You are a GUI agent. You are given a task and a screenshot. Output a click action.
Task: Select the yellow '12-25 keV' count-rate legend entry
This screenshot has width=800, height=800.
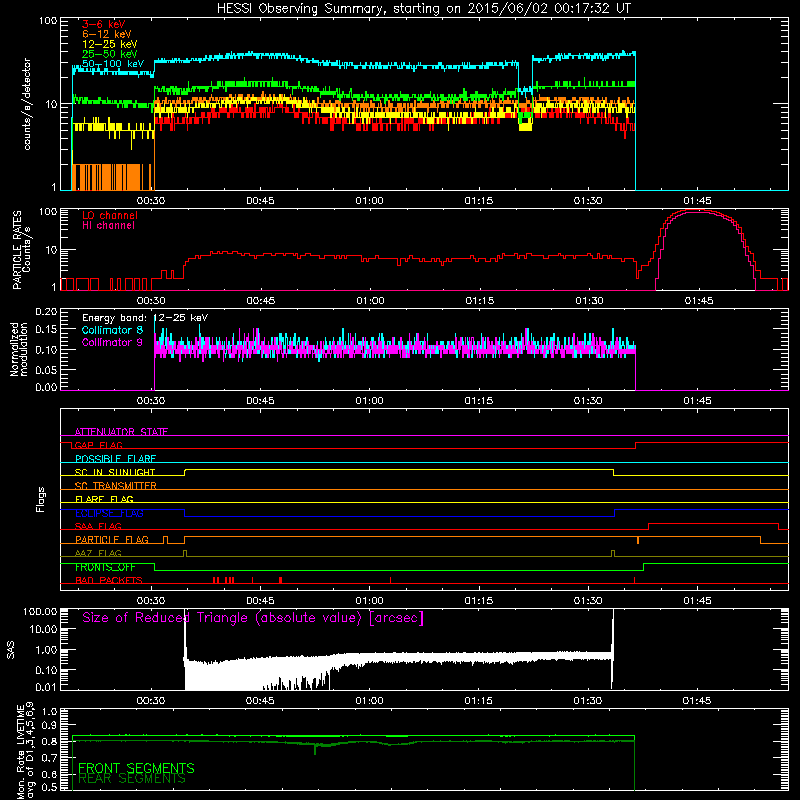[110, 44]
